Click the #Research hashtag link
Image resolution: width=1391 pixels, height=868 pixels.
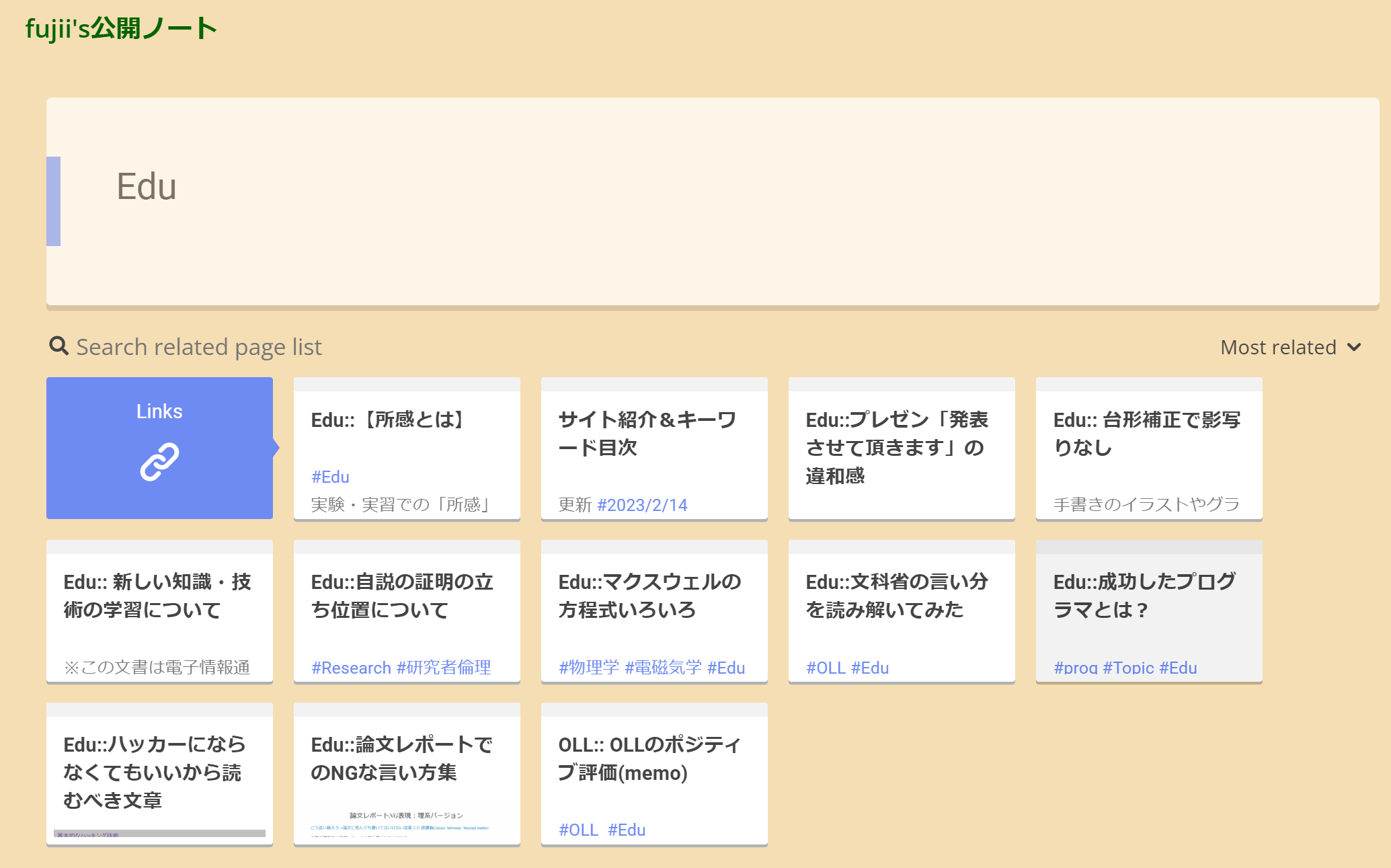tap(351, 668)
